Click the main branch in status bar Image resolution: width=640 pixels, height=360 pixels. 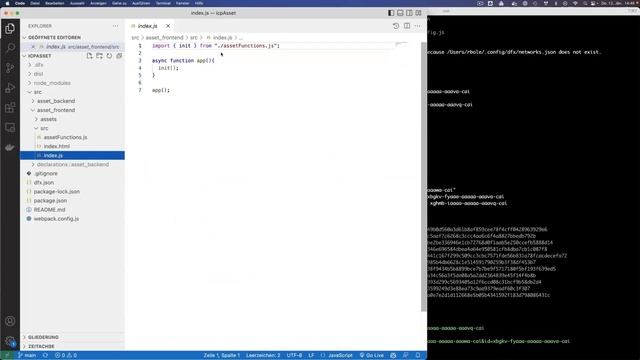point(27,356)
